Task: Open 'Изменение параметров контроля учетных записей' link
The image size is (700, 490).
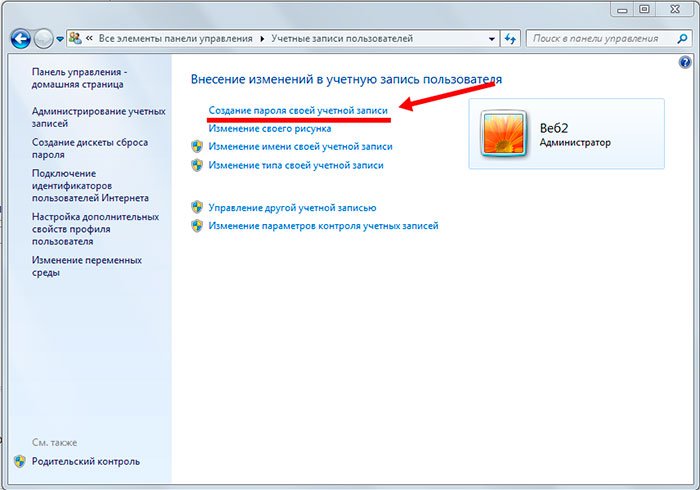Action: click(323, 226)
